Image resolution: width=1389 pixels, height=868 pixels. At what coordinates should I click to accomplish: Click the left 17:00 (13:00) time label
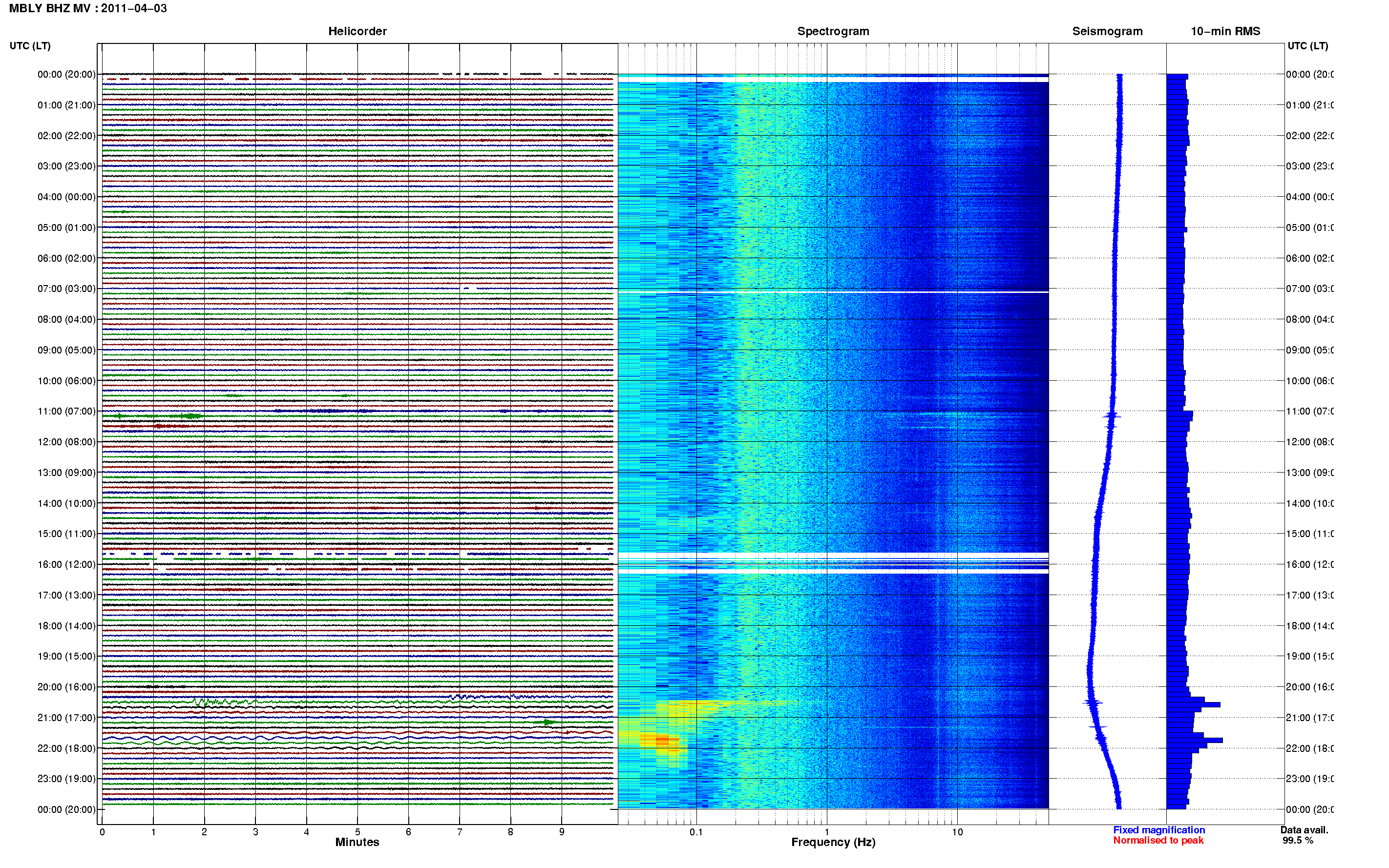click(66, 595)
